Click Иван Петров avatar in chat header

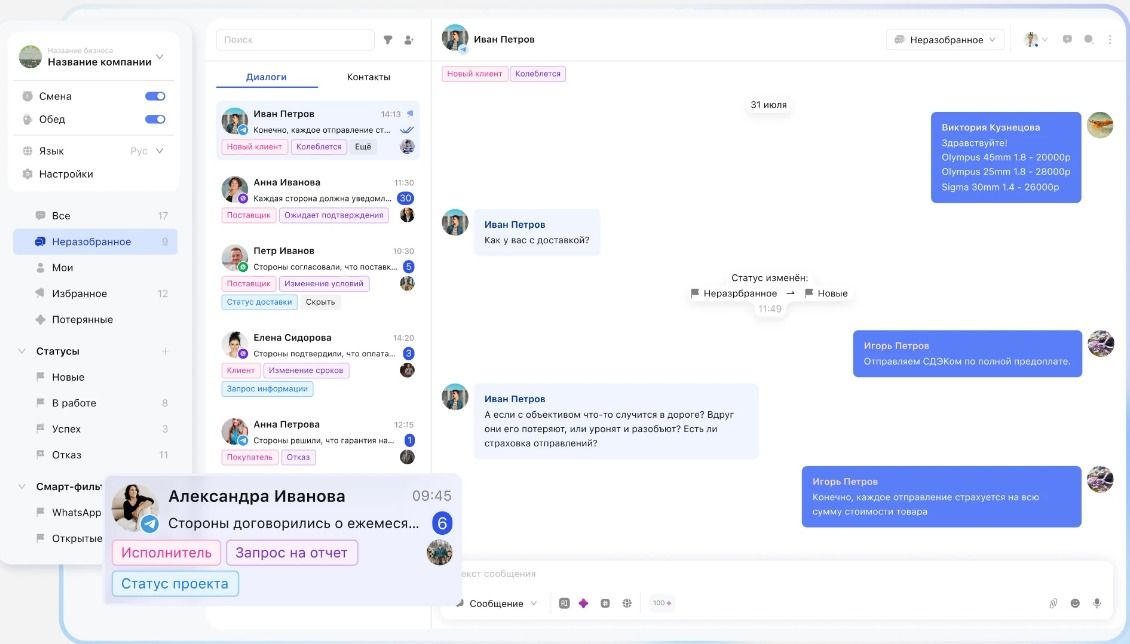[x=455, y=39]
